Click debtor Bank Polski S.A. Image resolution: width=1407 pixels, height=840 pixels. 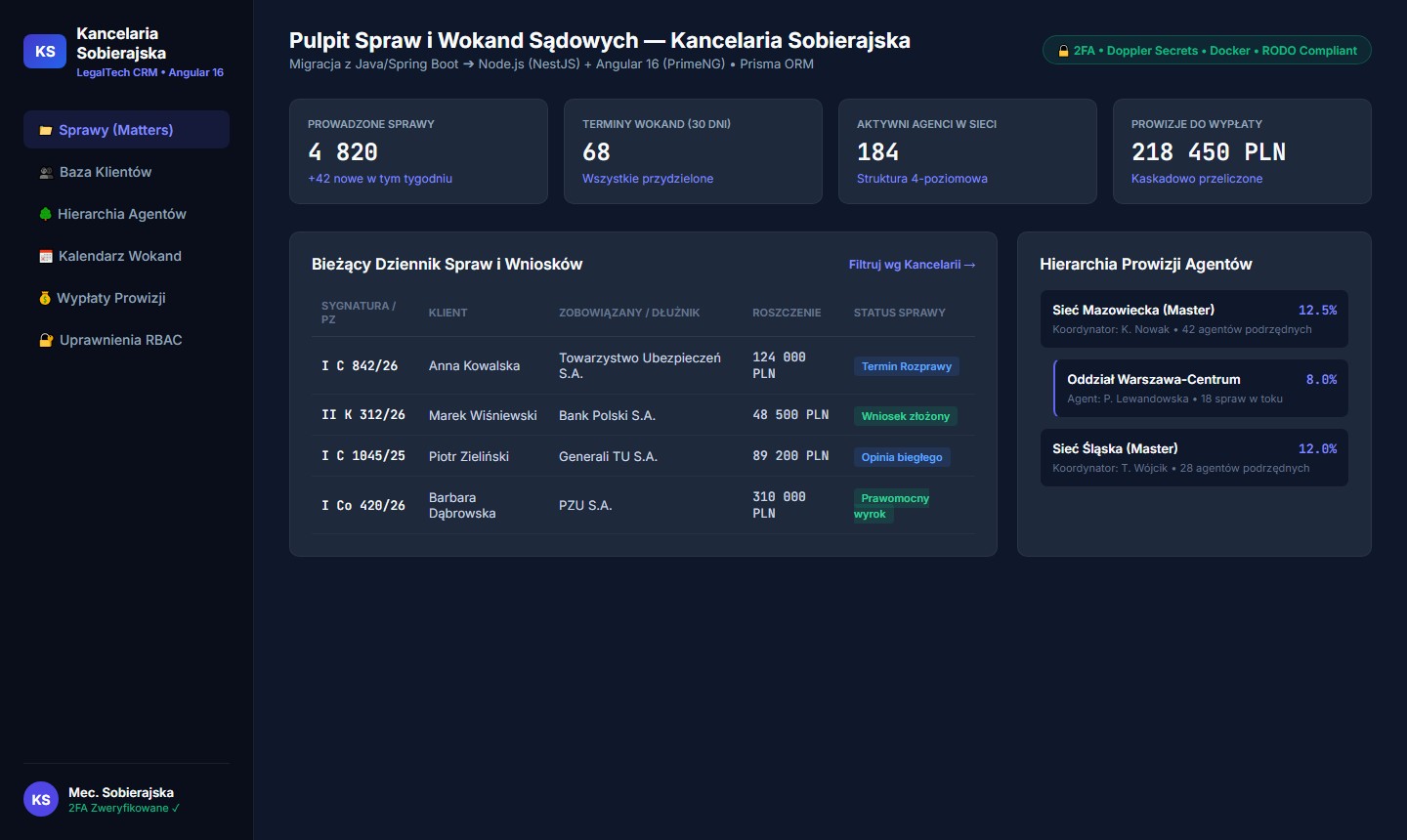tap(607, 415)
